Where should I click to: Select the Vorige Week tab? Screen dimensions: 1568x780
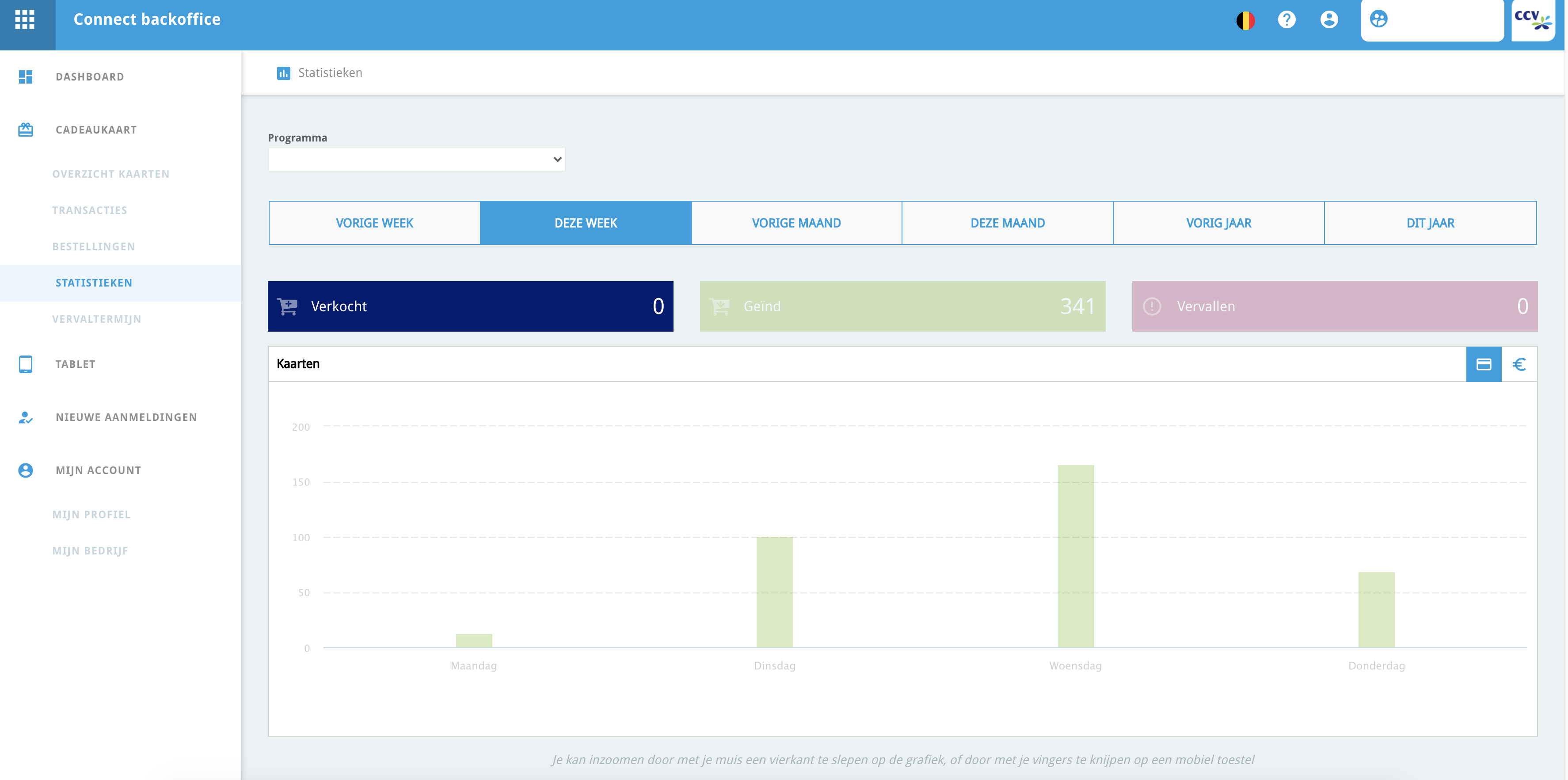pyautogui.click(x=374, y=223)
